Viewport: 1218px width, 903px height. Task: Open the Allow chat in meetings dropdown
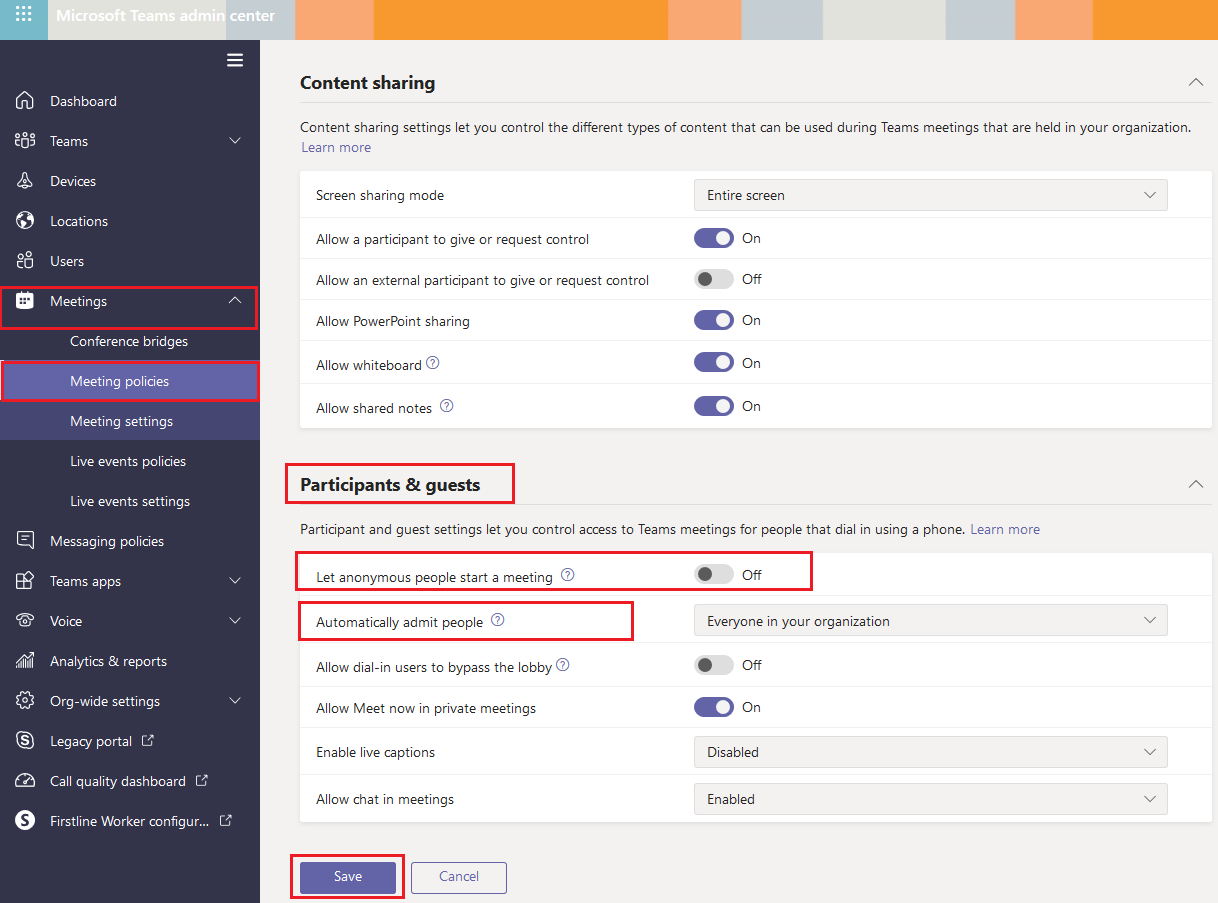pyautogui.click(x=930, y=799)
